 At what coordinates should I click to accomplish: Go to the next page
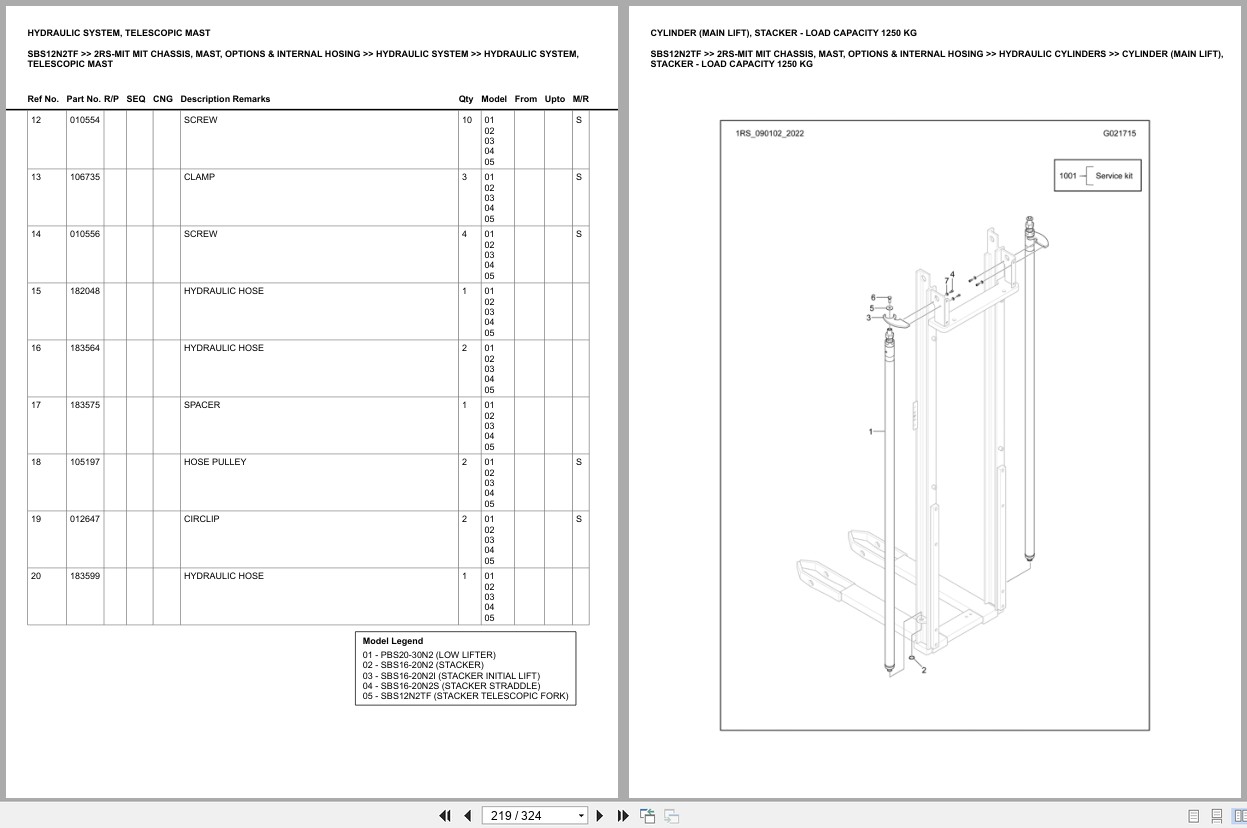(600, 816)
